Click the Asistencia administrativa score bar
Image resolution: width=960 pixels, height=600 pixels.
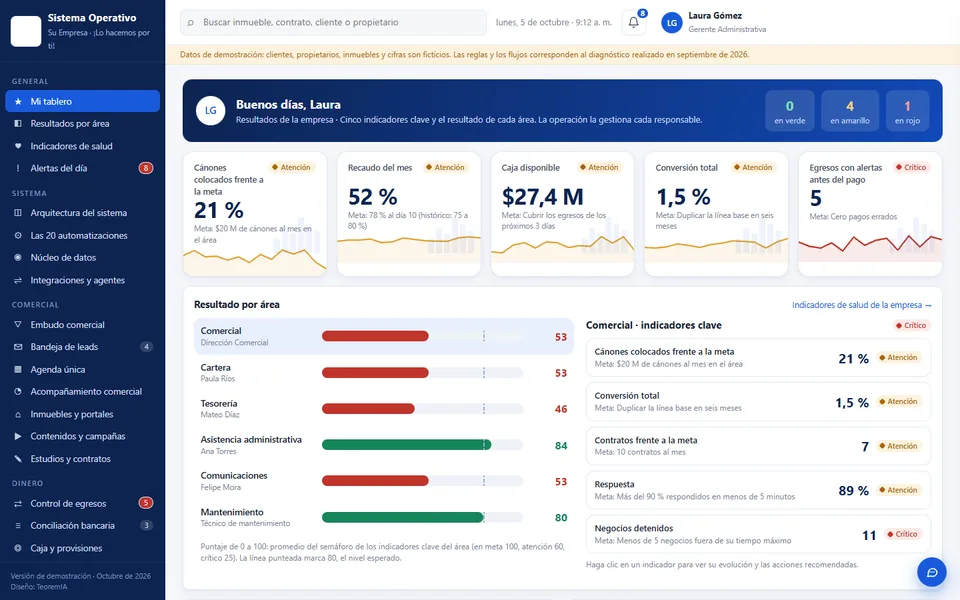422,445
